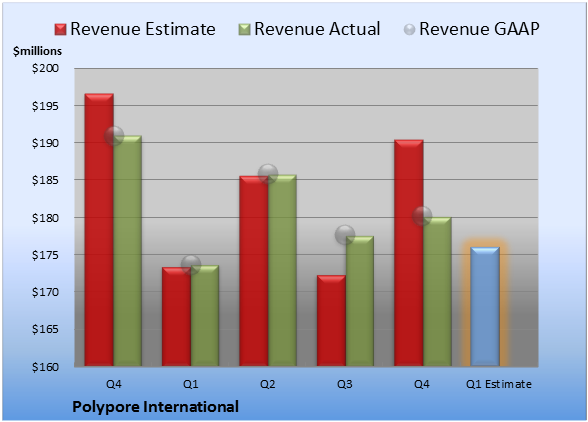
Task: Select the "Revenue GAAP" legend label
Action: pos(479,29)
